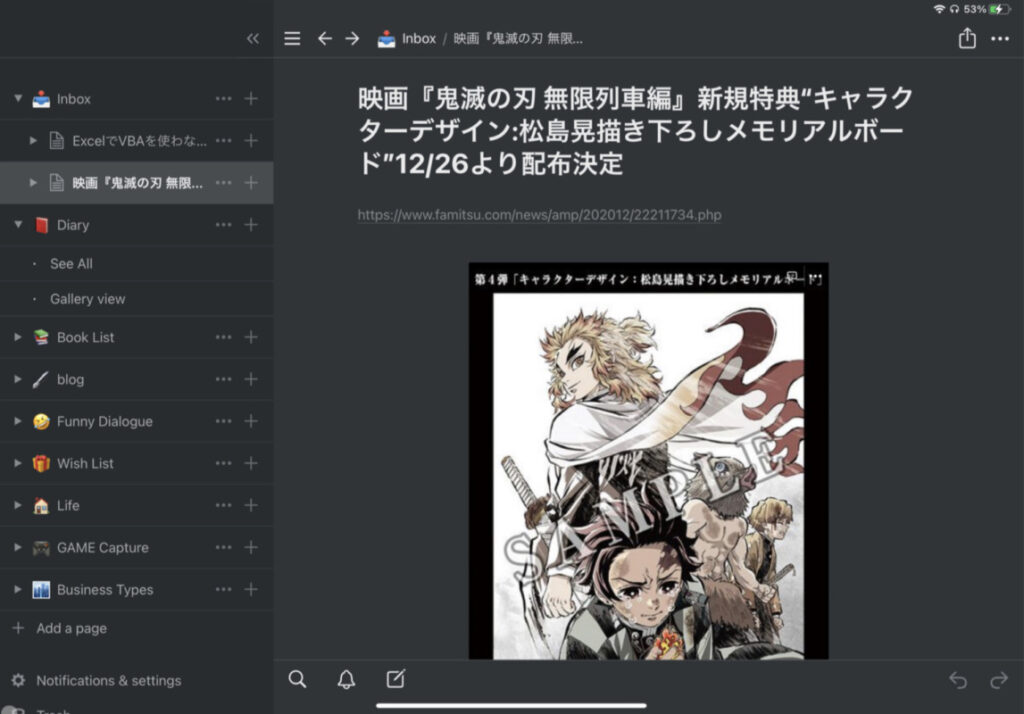The width and height of the screenshot is (1024, 714).
Task: Open options for Inbox row
Action: [223, 99]
